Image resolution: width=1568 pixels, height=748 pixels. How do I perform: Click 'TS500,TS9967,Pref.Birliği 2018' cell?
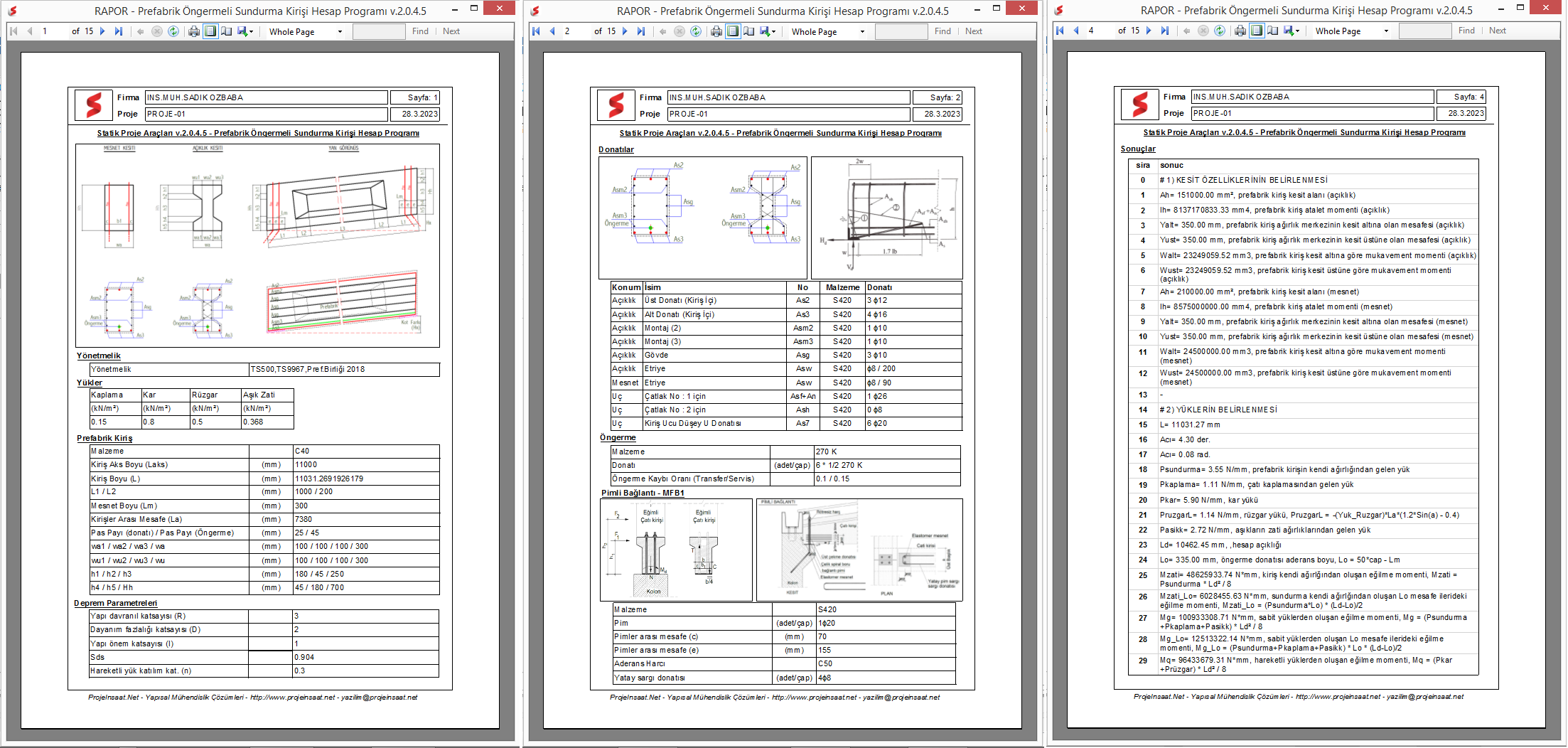click(x=344, y=369)
